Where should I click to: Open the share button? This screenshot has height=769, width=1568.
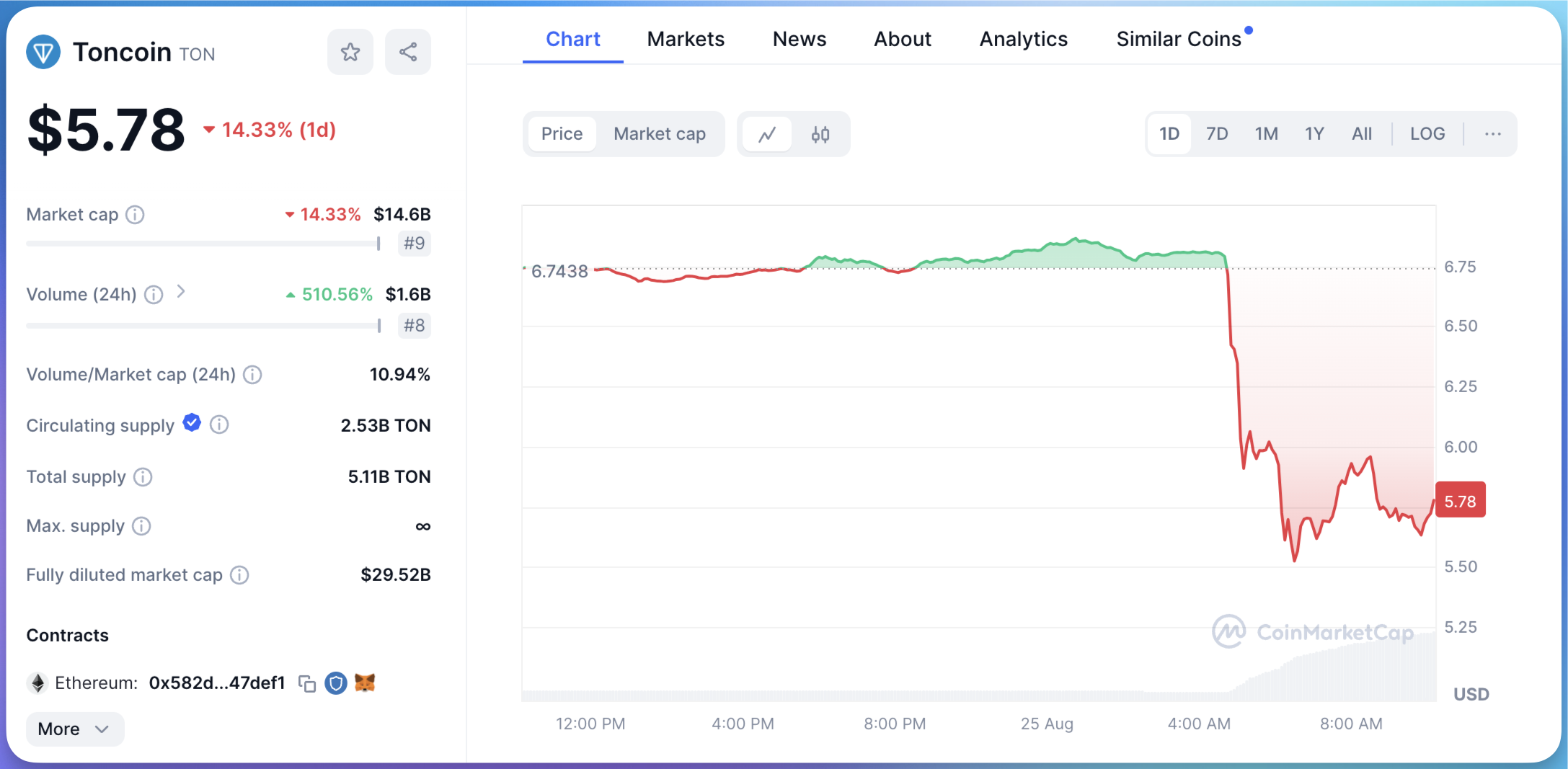pyautogui.click(x=408, y=52)
